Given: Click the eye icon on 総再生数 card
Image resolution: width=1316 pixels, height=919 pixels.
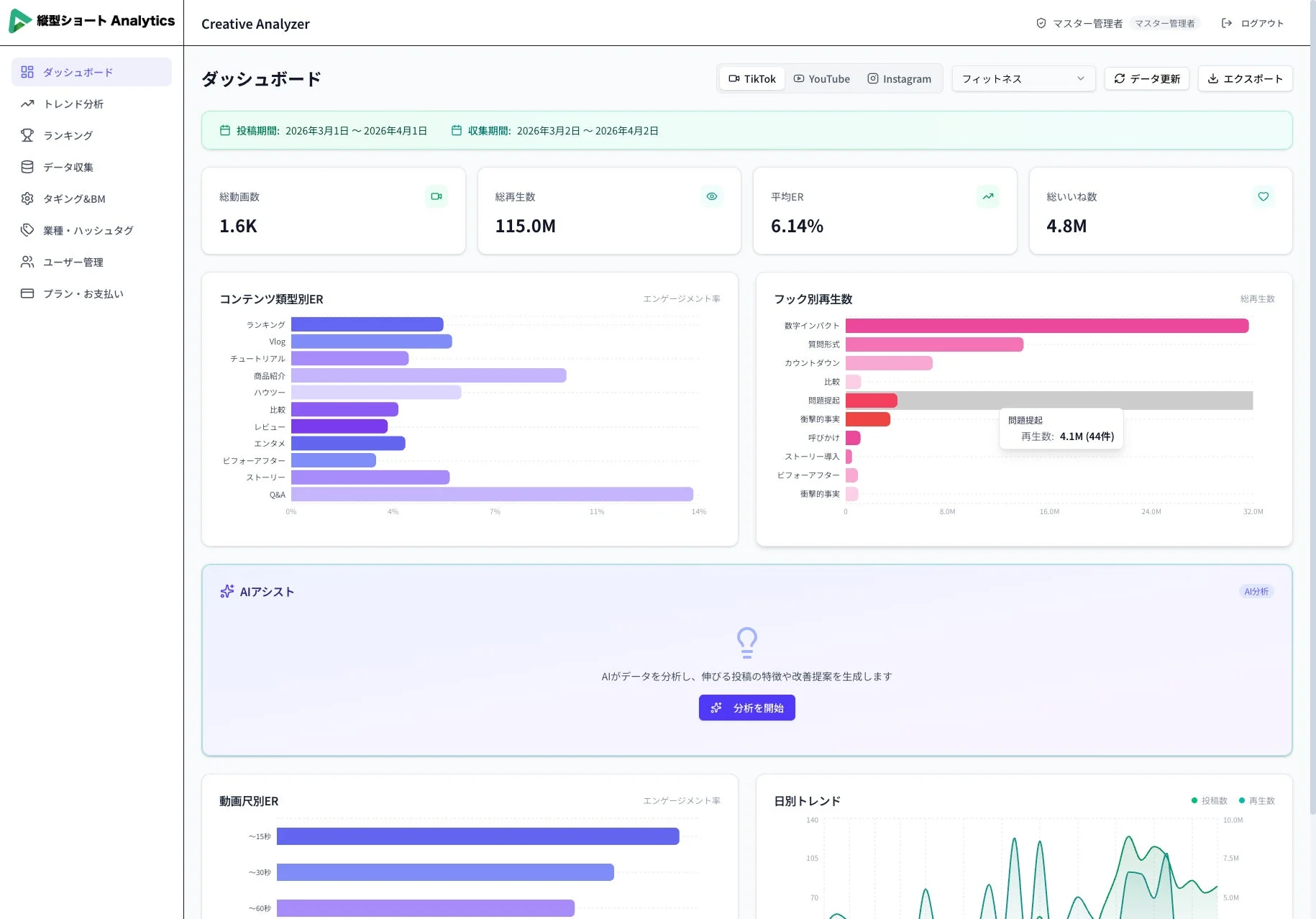Looking at the screenshot, I should click(x=711, y=196).
